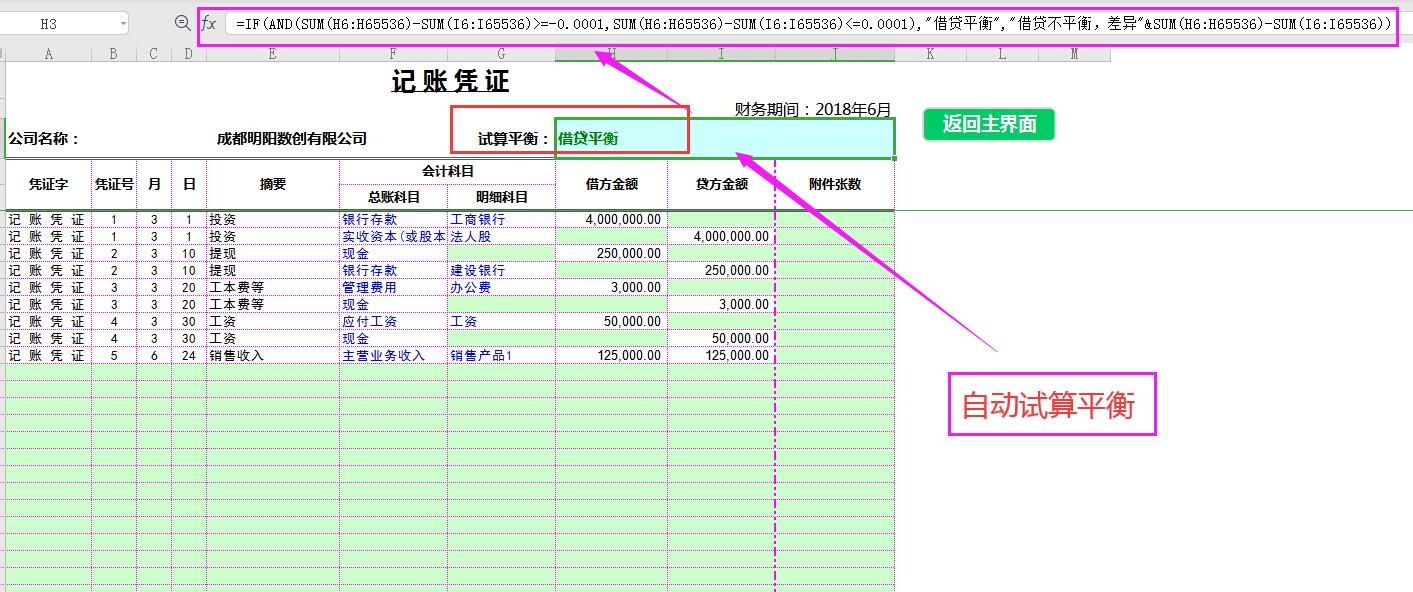Click the formula bar showing the IF formula
The height and width of the screenshot is (592, 1413).
tap(700, 24)
